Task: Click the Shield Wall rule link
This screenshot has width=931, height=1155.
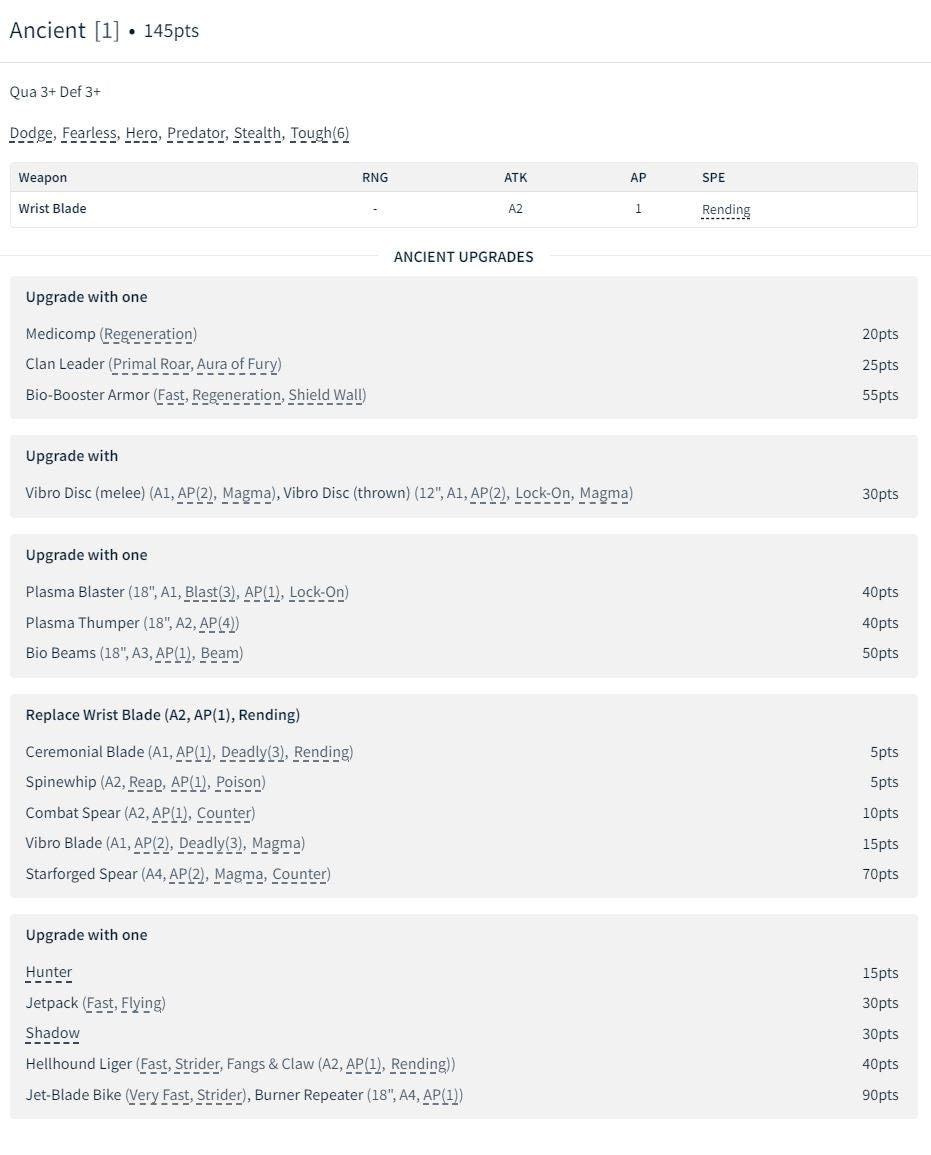Action: (325, 395)
